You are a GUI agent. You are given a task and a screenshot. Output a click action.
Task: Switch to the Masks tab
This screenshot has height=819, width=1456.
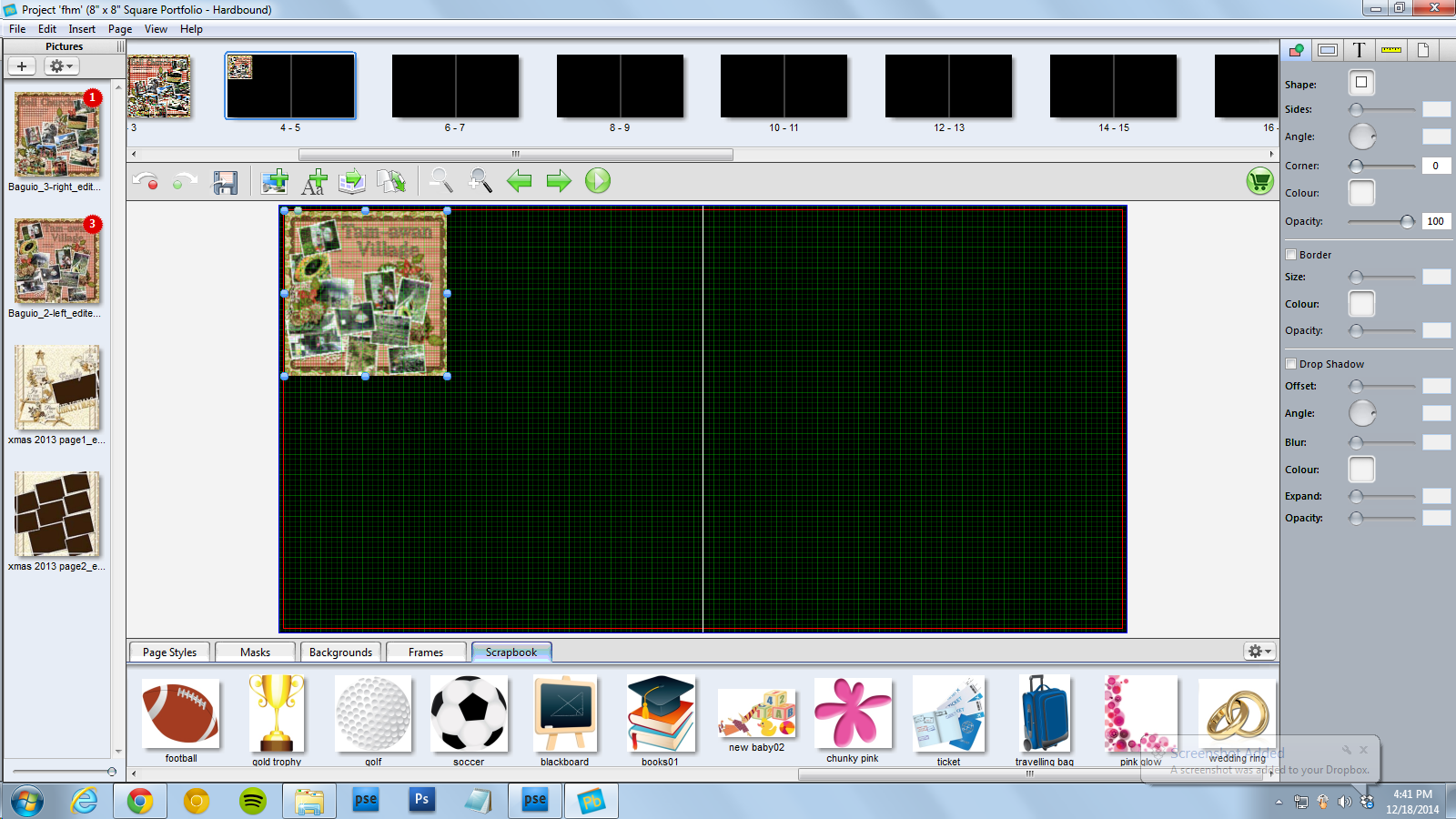click(x=255, y=652)
